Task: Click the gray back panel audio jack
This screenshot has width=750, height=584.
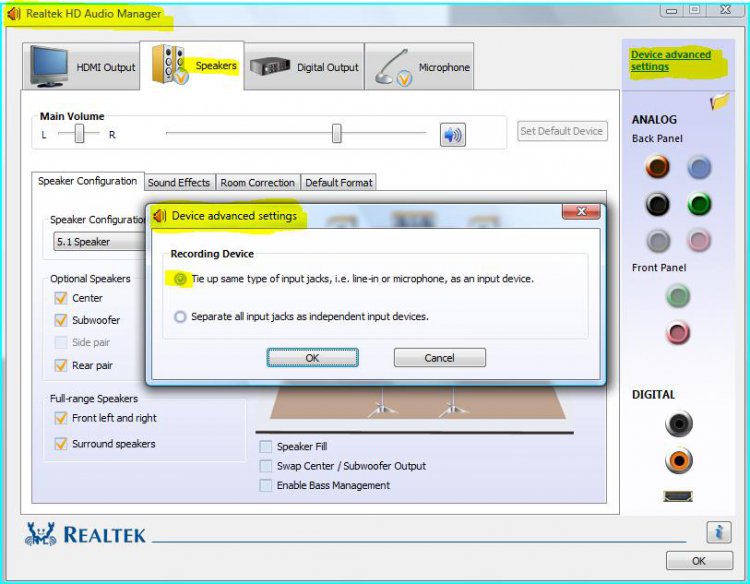Action: click(659, 241)
